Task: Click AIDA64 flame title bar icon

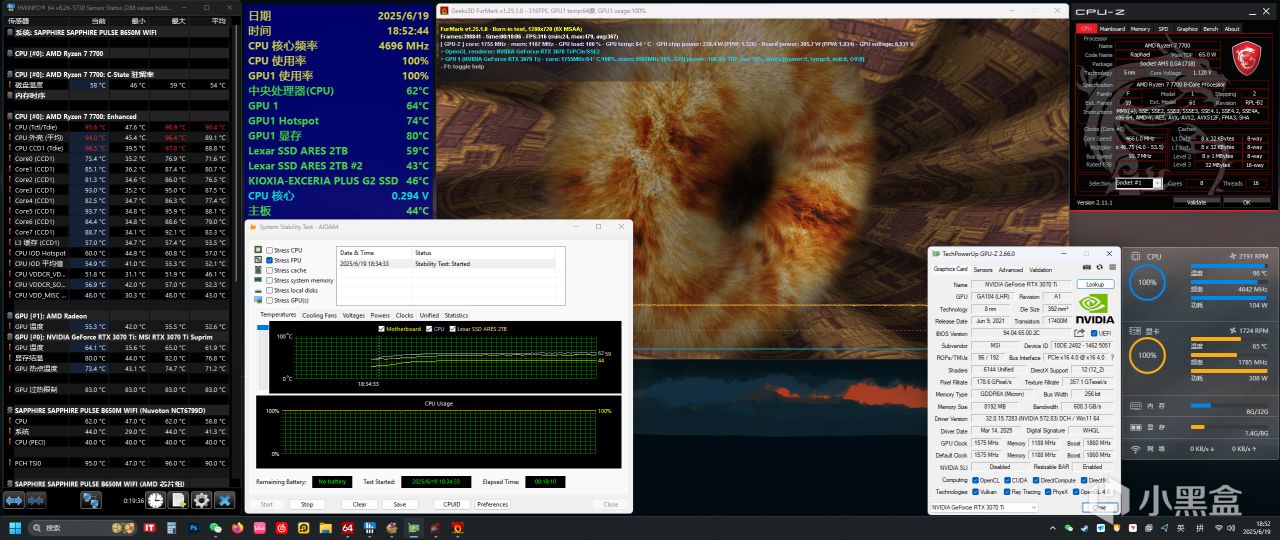Action: 253,228
